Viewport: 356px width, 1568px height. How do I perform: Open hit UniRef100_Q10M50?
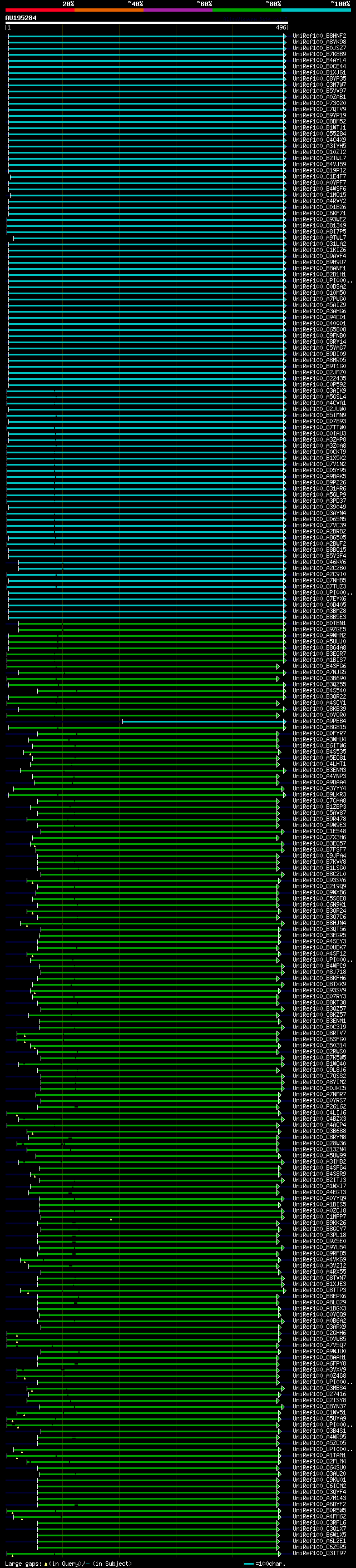pos(319,293)
